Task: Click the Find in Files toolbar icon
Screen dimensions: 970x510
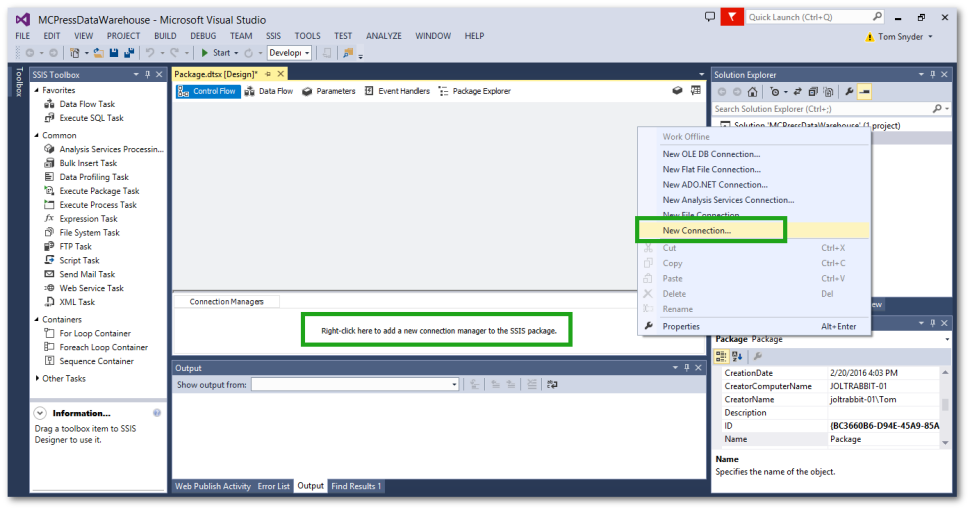Action: (x=348, y=53)
